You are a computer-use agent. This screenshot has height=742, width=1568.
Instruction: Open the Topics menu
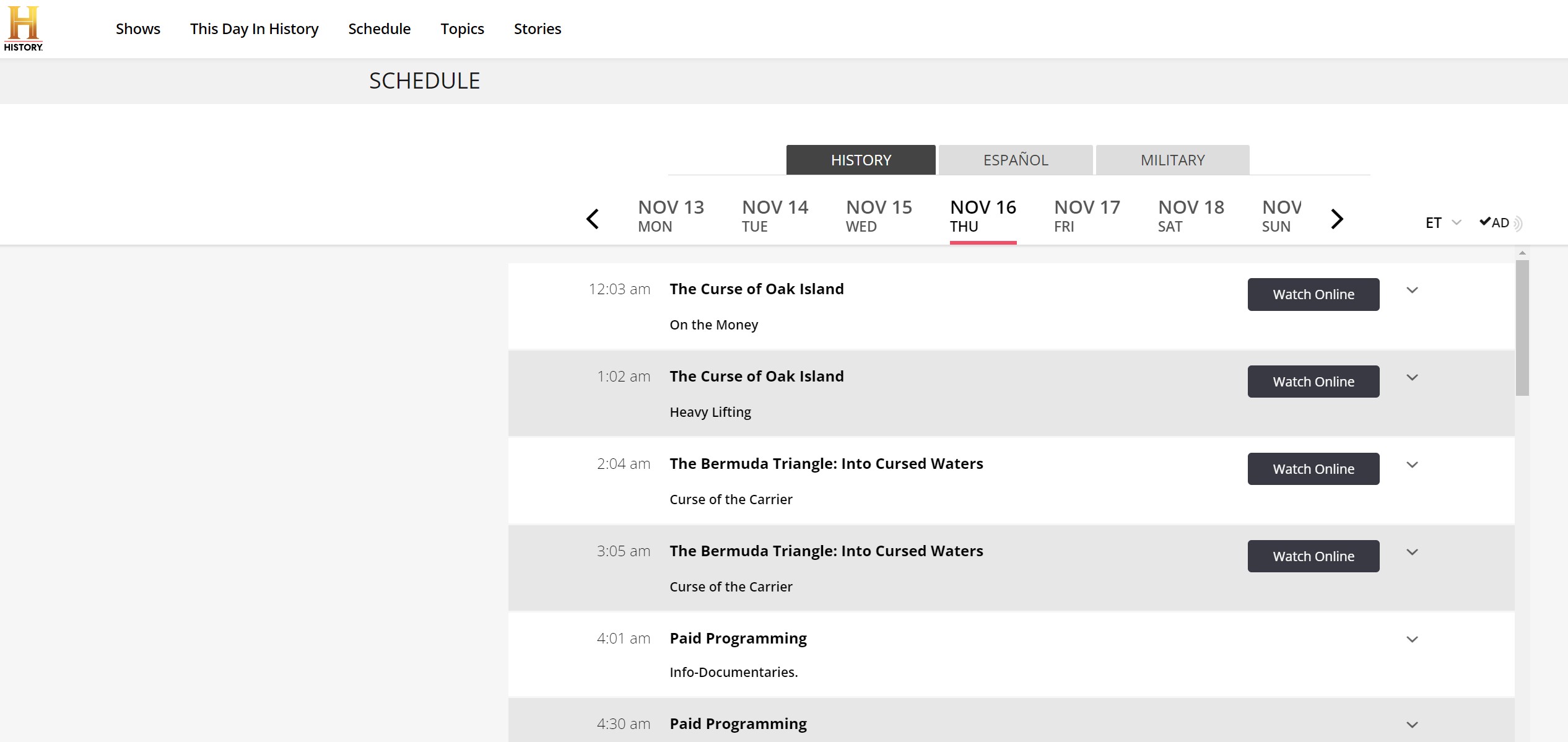point(462,28)
